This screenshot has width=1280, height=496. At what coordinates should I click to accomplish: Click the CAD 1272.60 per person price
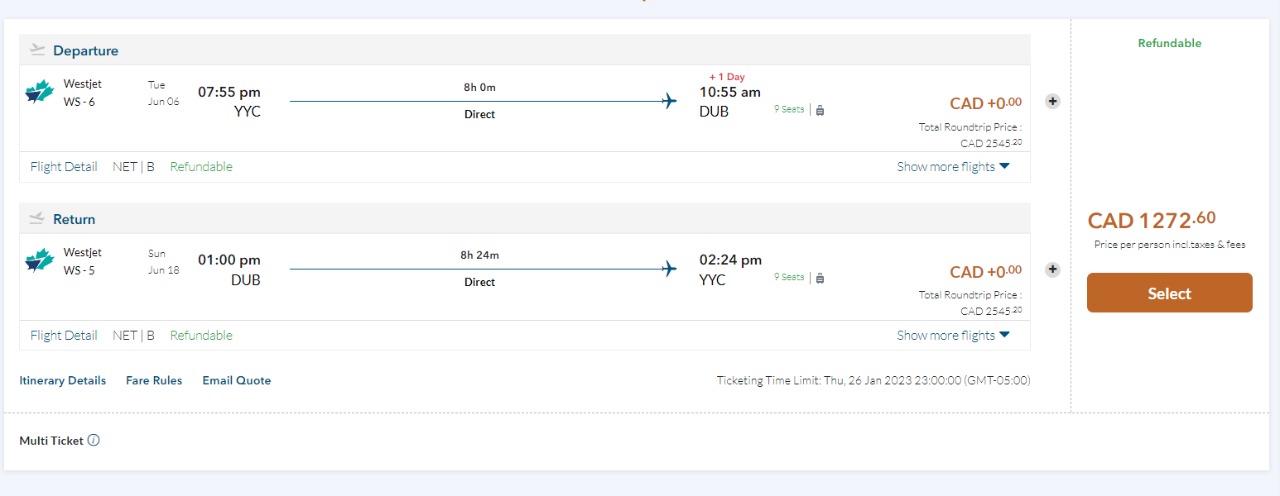click(x=1152, y=220)
